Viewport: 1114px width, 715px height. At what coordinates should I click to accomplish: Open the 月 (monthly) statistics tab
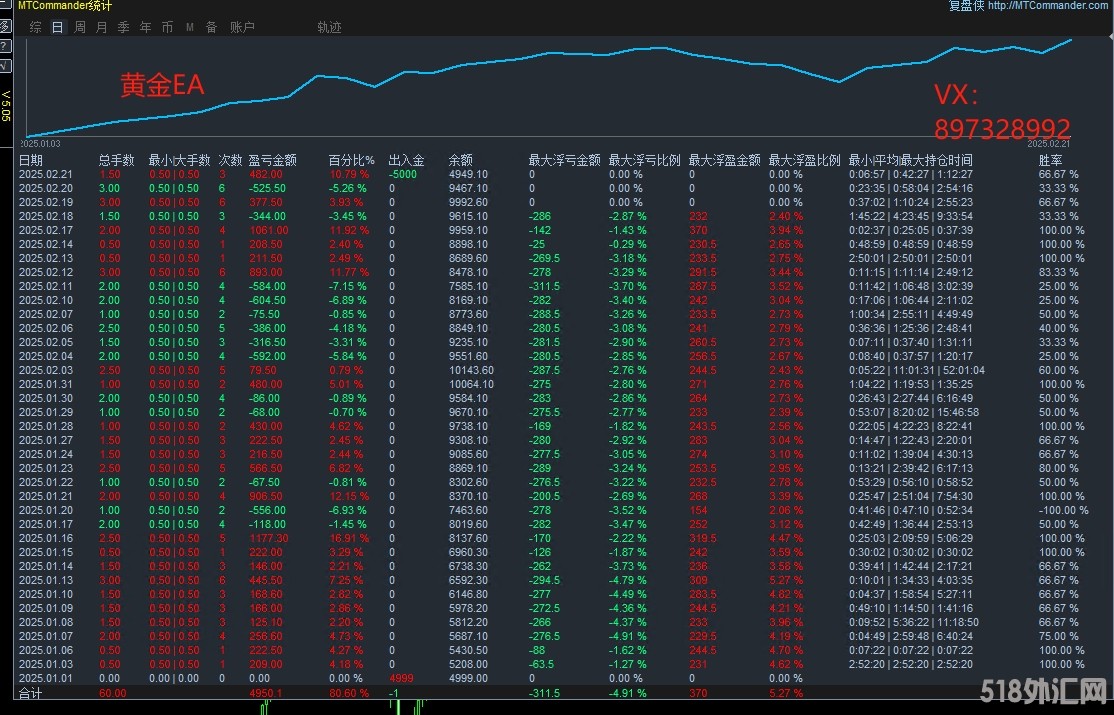101,27
